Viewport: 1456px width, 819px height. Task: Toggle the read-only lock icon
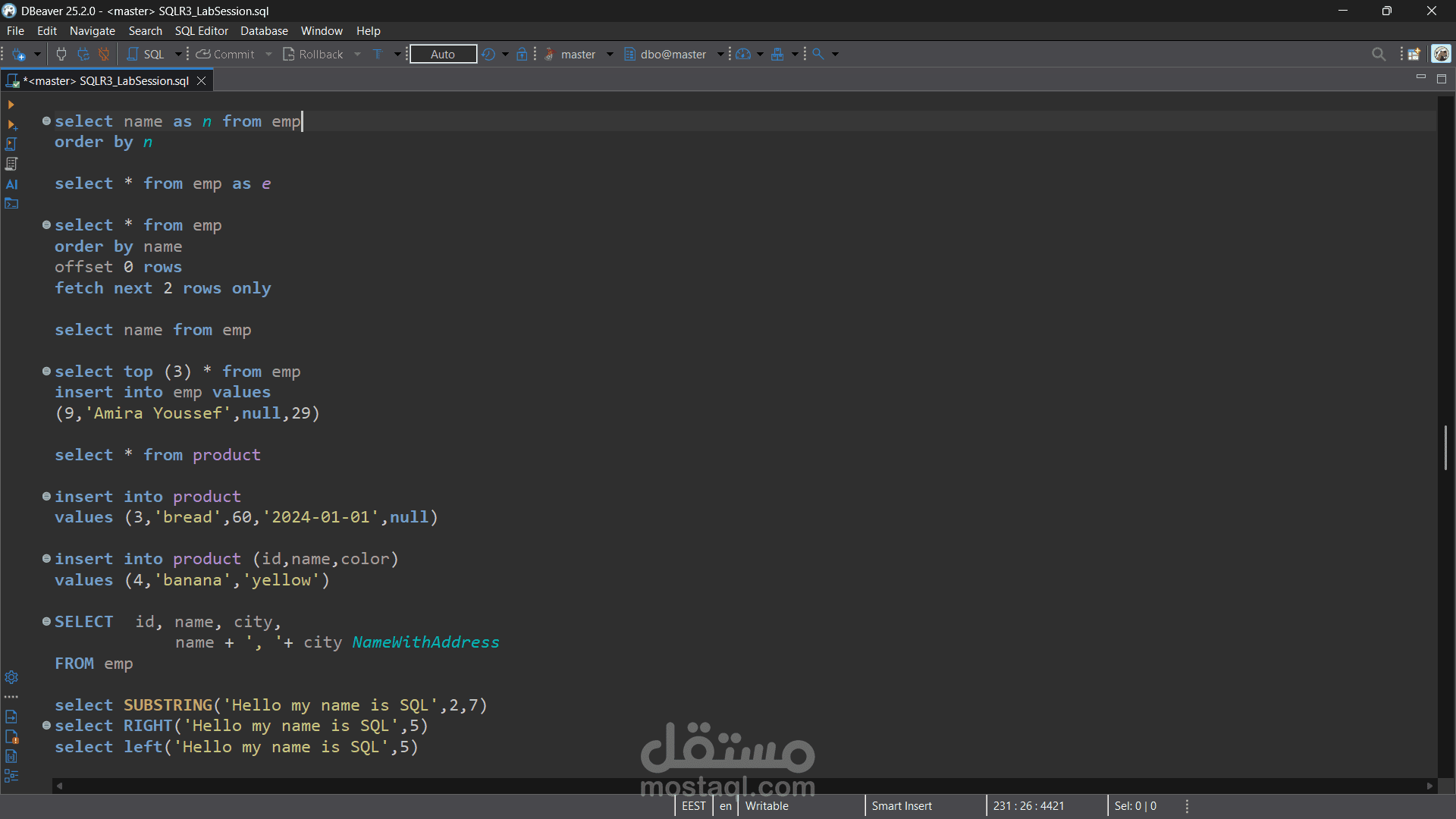pos(522,55)
